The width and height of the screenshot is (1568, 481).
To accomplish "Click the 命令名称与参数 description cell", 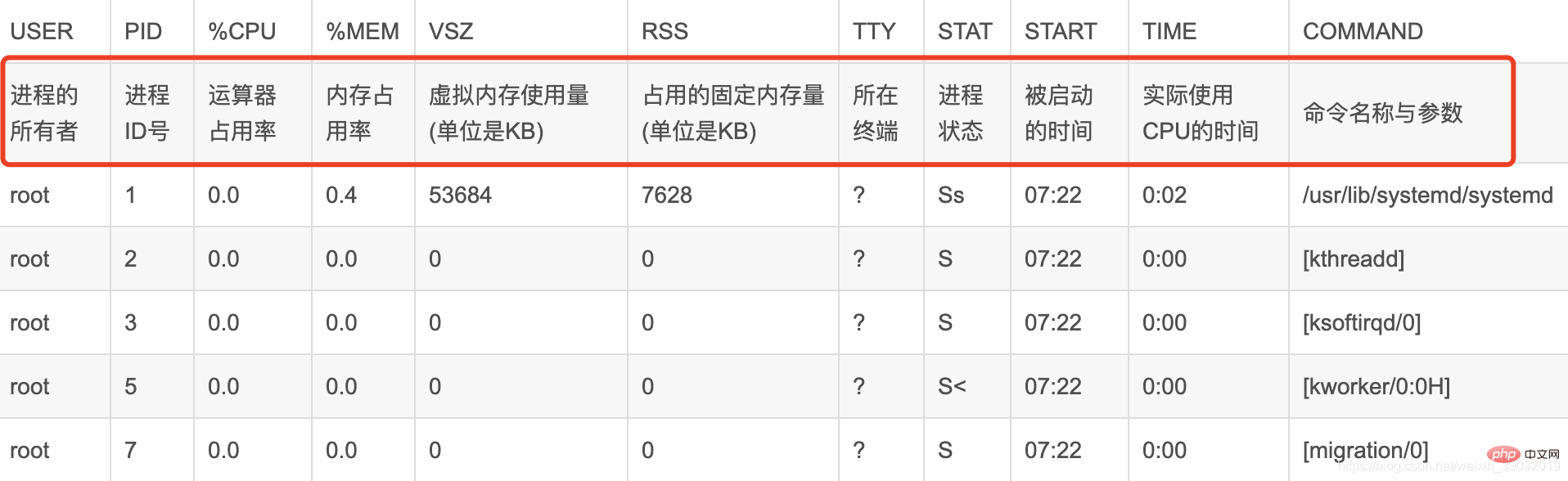I will click(x=1383, y=113).
